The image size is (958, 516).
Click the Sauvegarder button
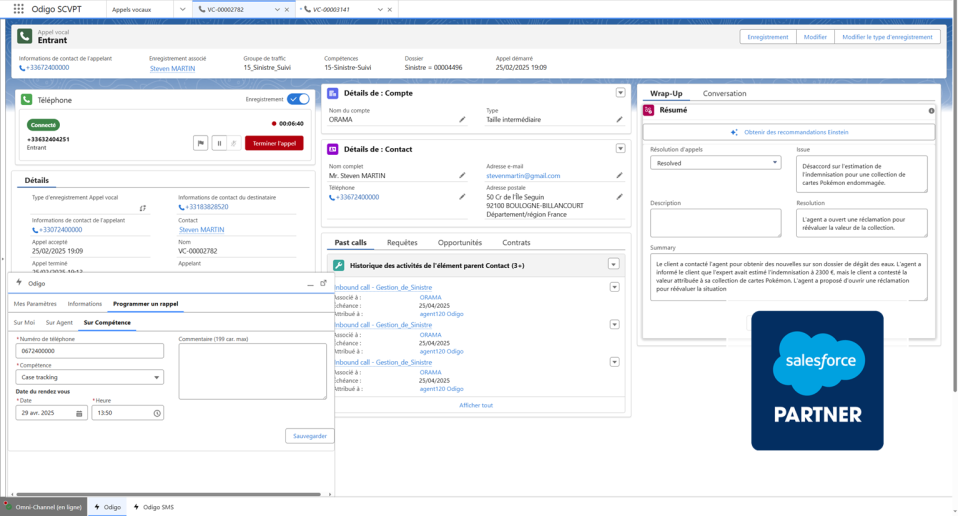[x=310, y=436]
